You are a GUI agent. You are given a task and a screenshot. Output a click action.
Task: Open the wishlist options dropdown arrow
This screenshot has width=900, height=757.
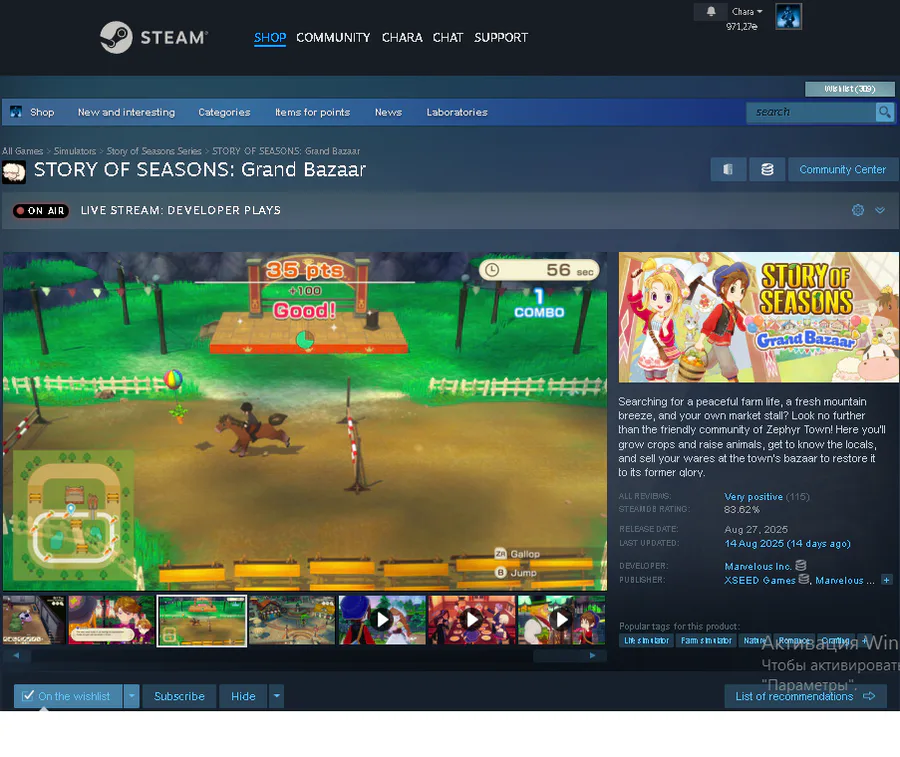[131, 696]
